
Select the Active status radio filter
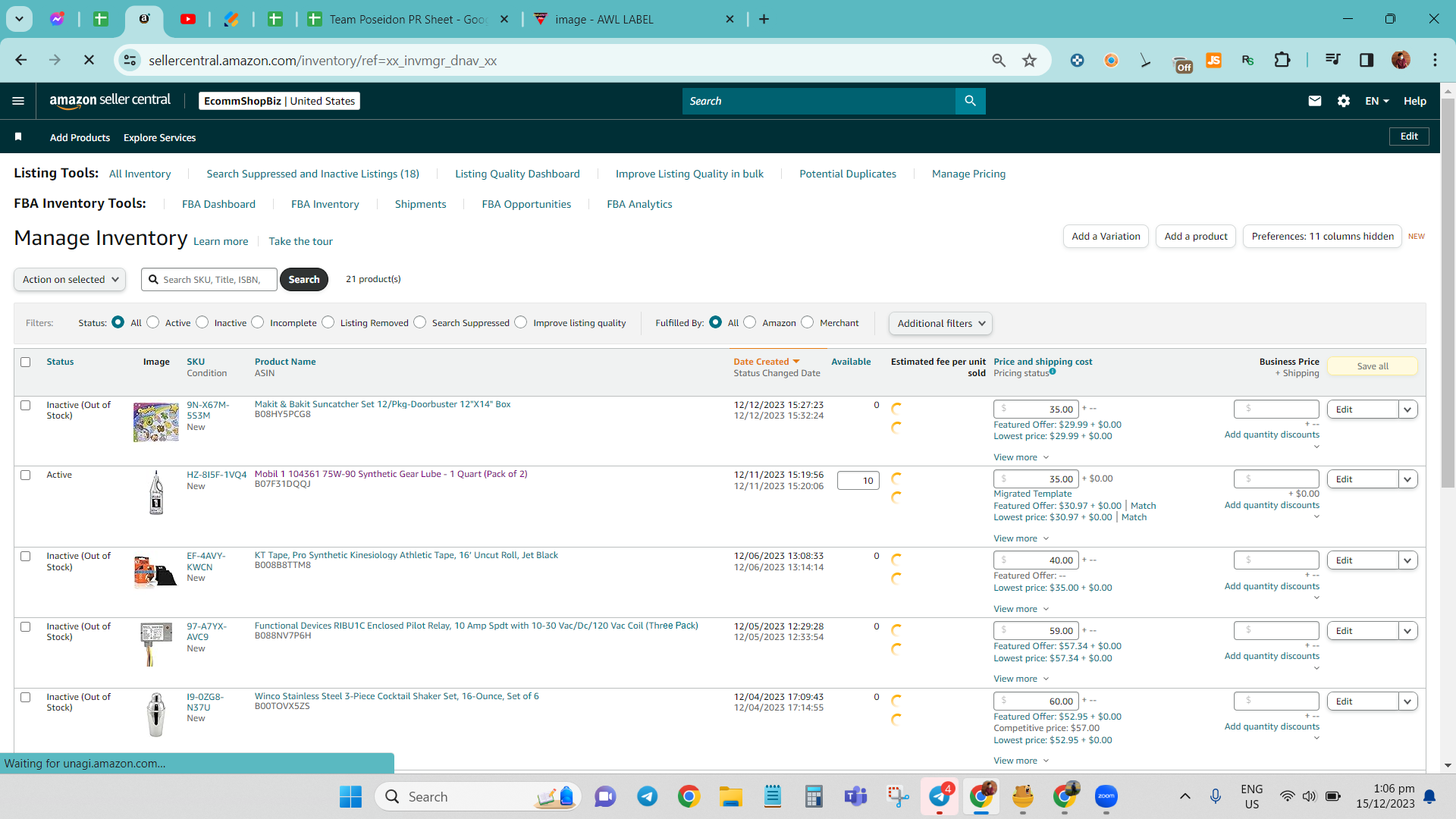(x=153, y=322)
